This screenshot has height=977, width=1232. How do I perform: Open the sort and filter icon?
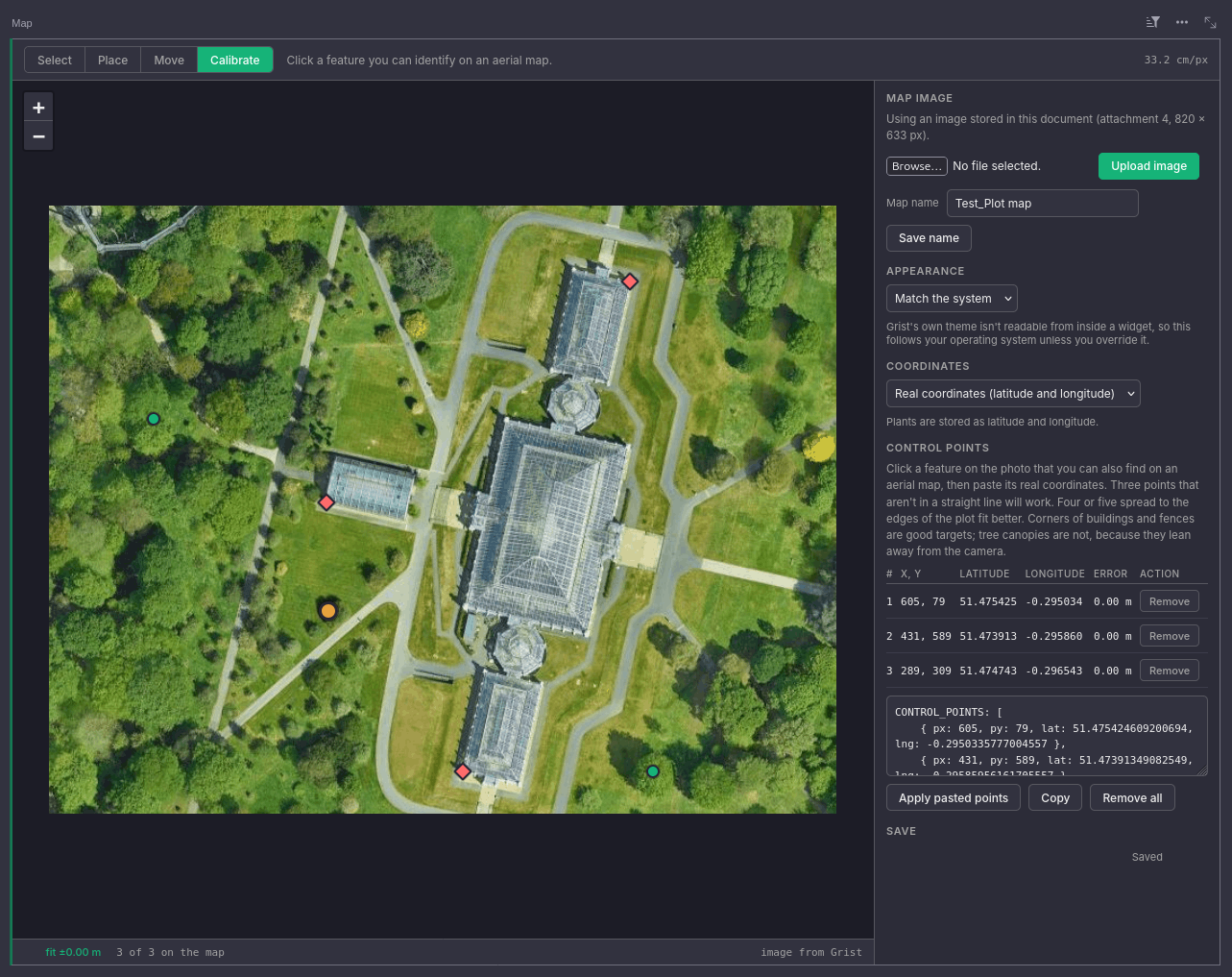coord(1153,22)
